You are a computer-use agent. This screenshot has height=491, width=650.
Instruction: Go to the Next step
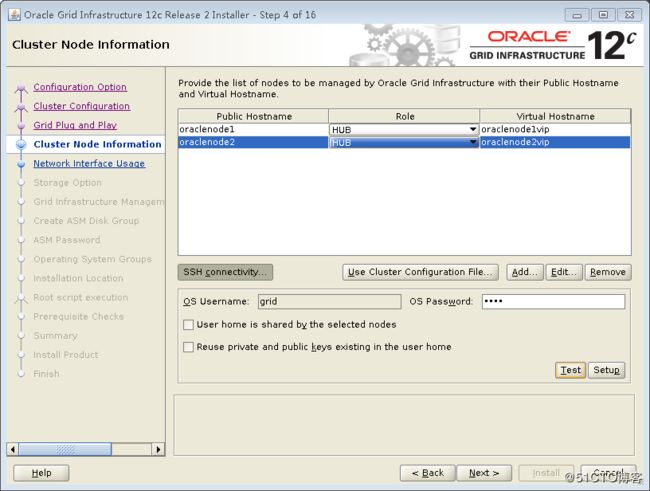click(x=484, y=473)
